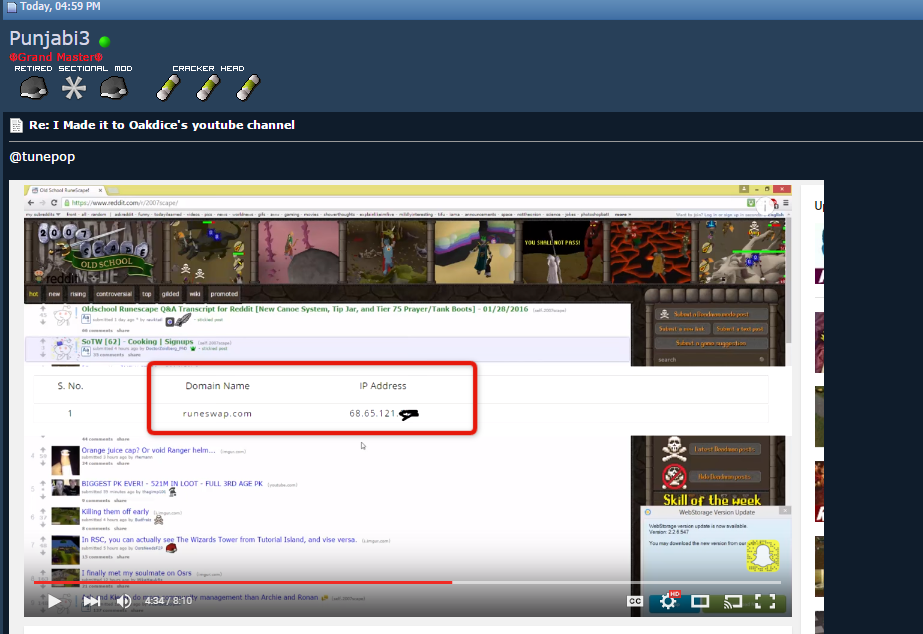Click browser back arrow in video
Viewport: 923px width, 634px height.
tap(31, 203)
